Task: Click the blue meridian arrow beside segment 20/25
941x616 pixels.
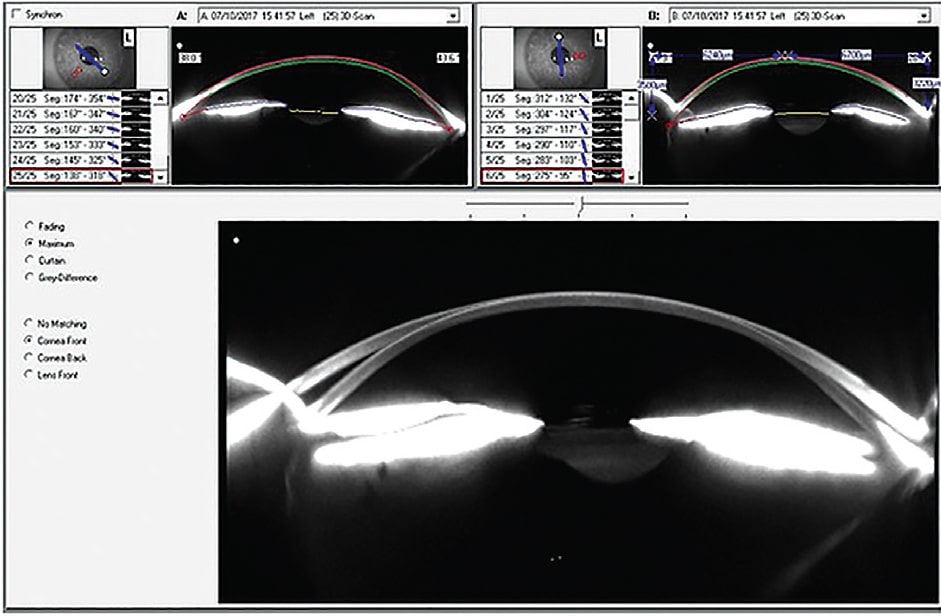Action: tap(115, 99)
